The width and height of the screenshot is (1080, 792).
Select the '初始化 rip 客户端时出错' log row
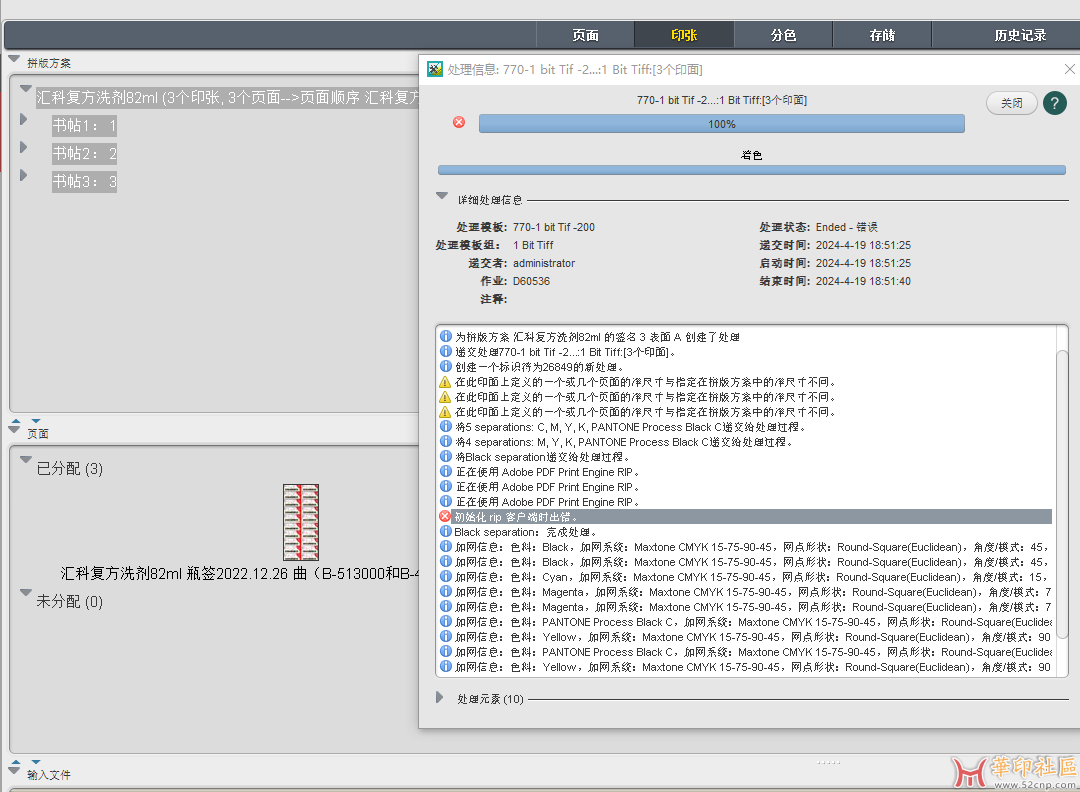click(745, 517)
